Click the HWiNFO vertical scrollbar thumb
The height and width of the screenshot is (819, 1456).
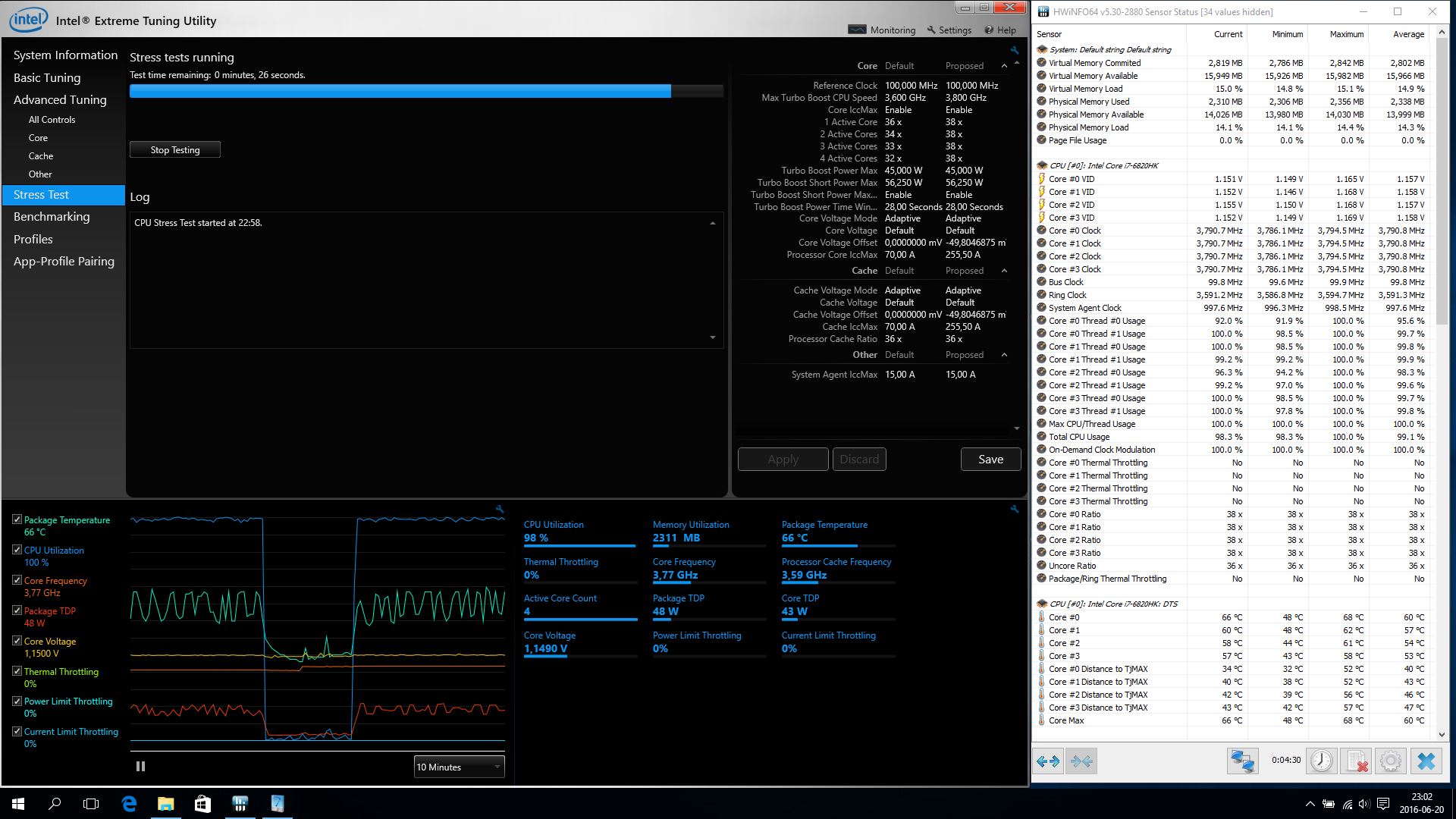1442,182
